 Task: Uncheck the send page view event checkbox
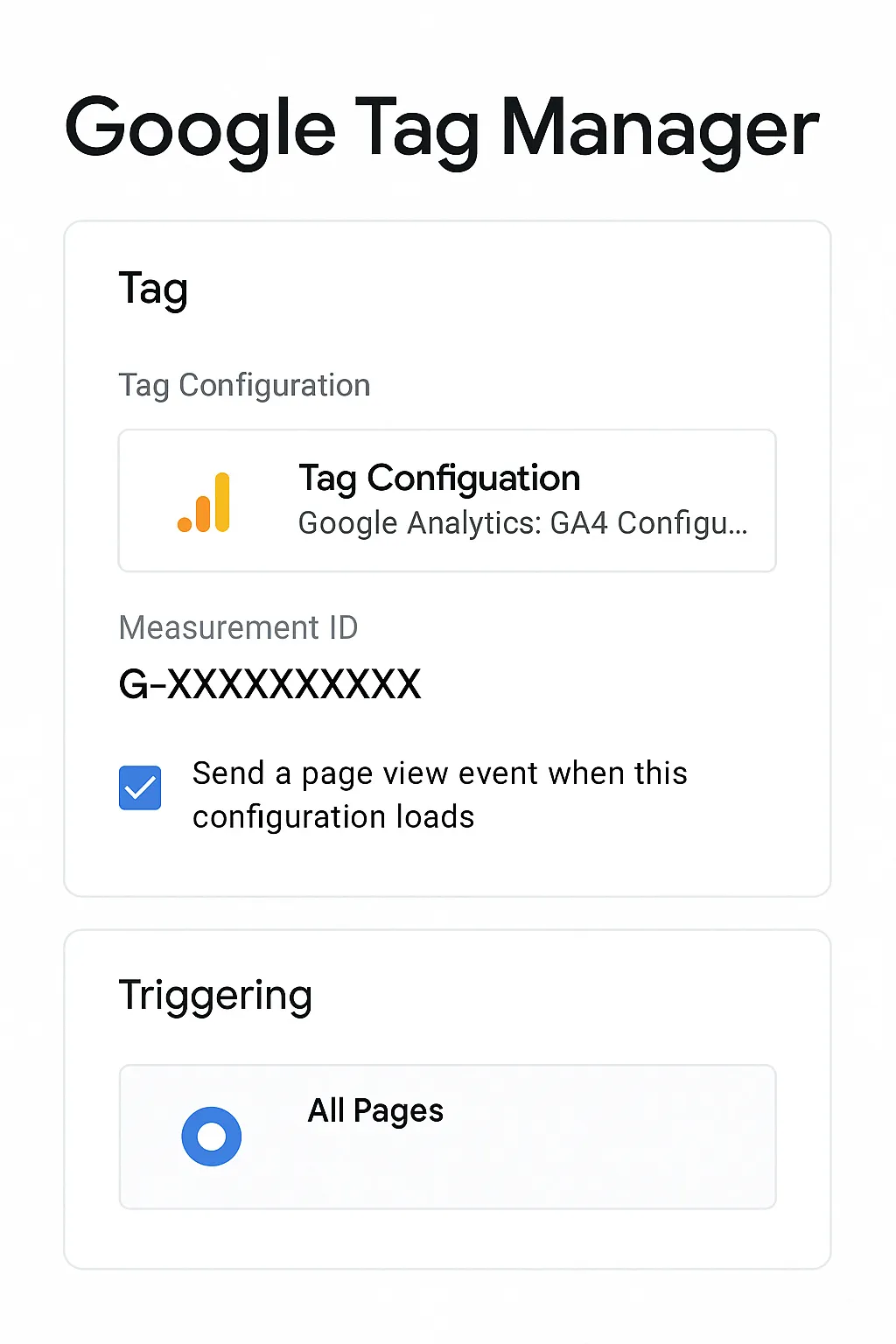tap(140, 787)
